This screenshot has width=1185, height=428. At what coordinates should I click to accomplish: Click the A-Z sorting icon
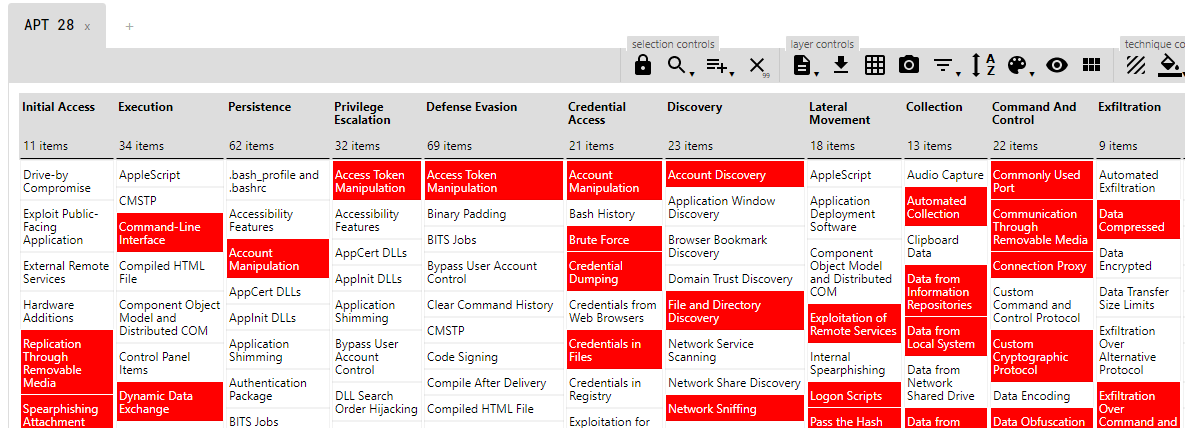(x=983, y=66)
